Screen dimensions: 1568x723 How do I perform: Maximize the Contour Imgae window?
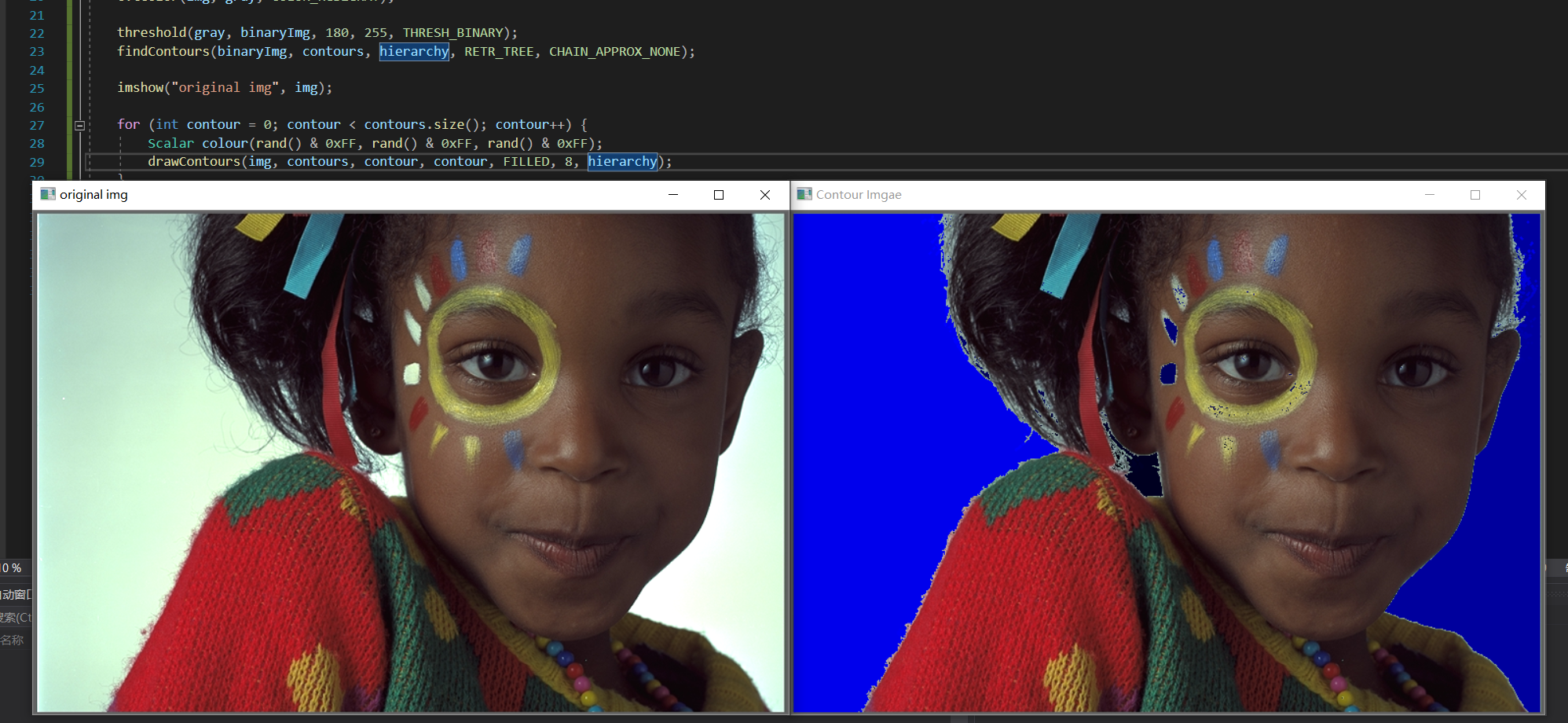[x=1475, y=195]
